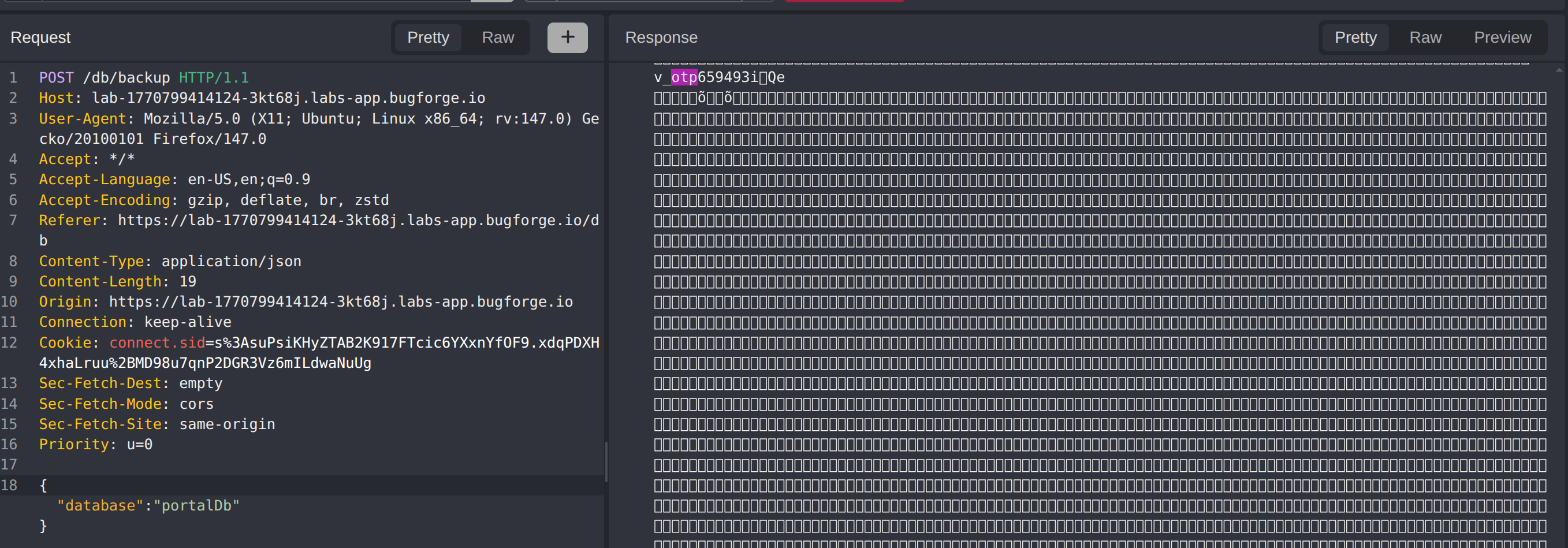Click the Origin header URL

(341, 302)
